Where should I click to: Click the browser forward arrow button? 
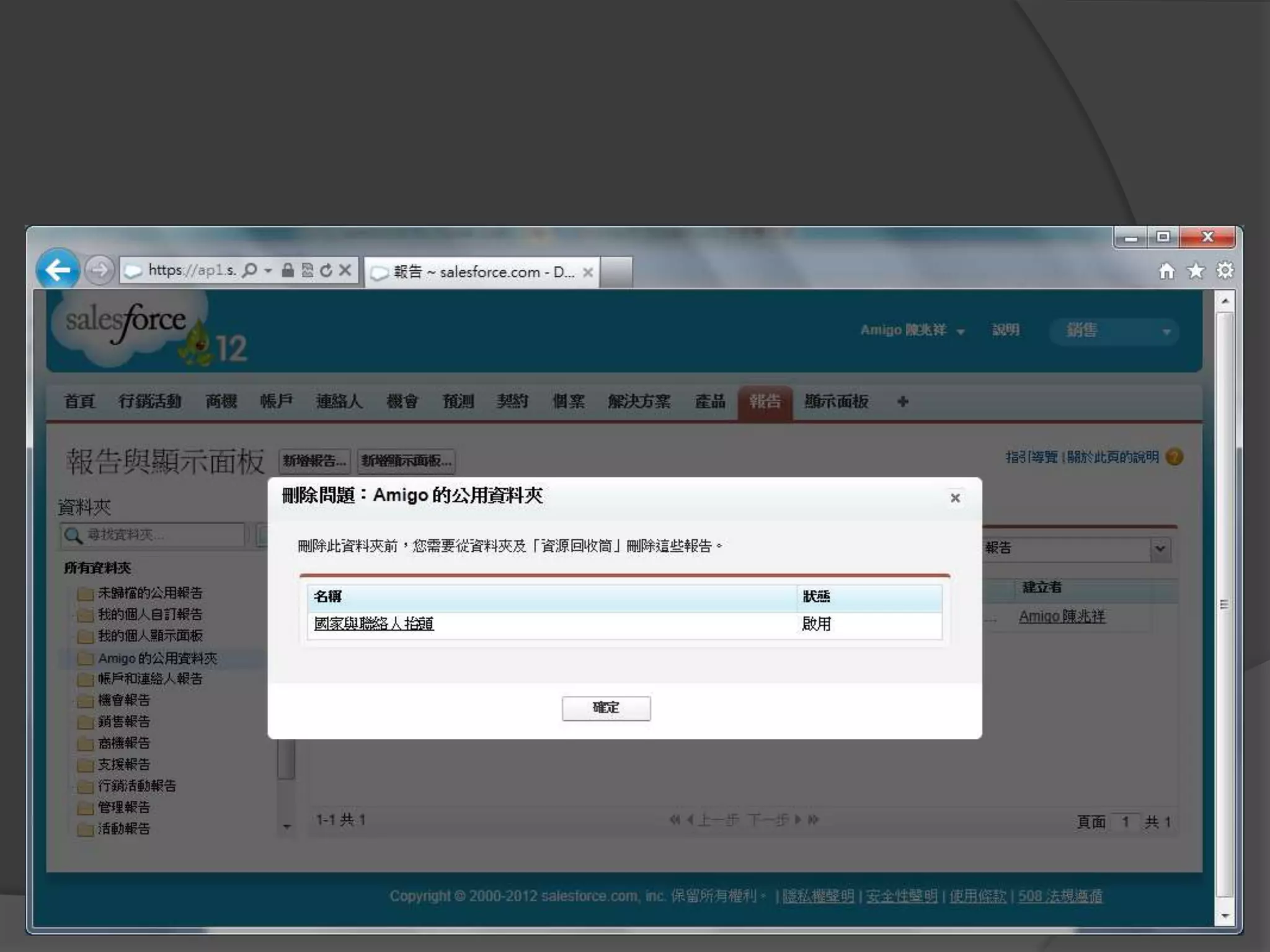[99, 270]
